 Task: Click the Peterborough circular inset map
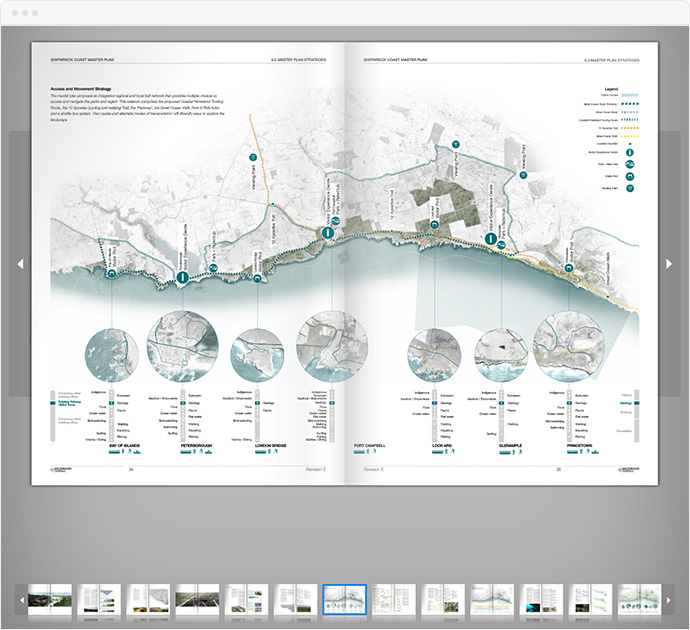(183, 347)
